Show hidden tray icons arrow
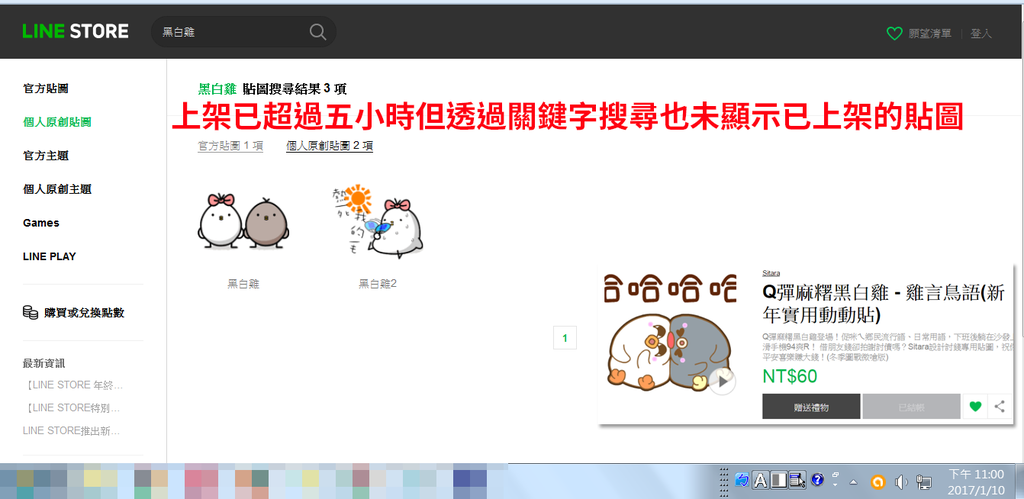 [x=854, y=482]
